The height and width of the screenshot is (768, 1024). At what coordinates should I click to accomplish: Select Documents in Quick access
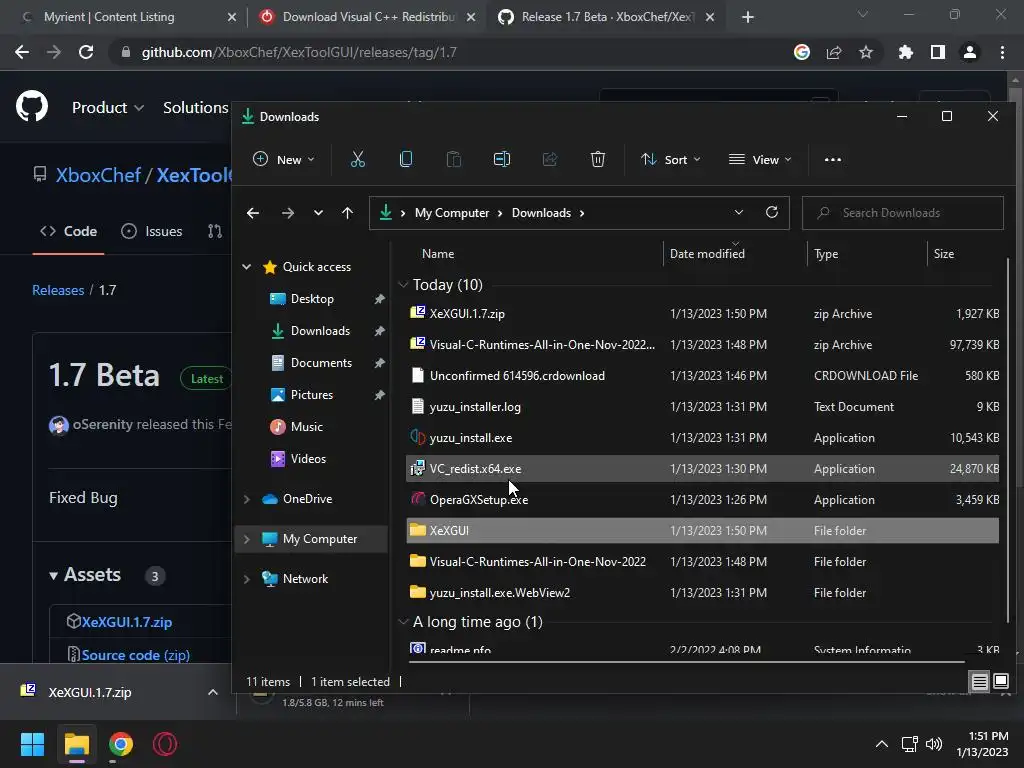321,362
